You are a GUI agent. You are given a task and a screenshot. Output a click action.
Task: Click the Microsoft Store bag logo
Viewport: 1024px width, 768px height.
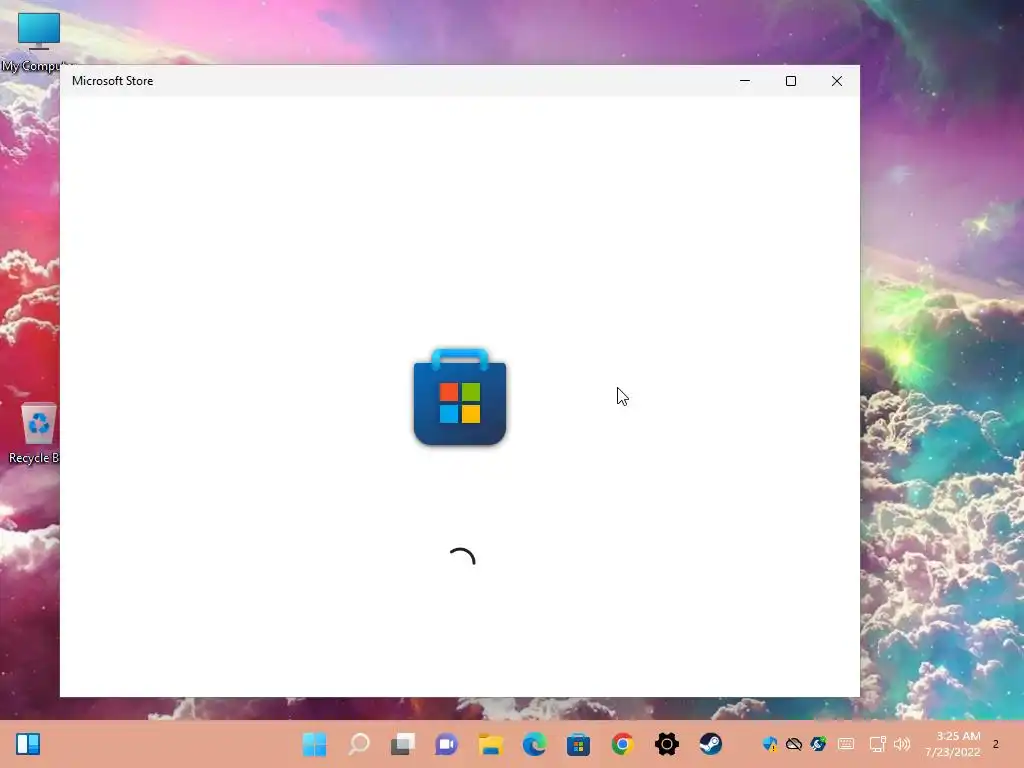[460, 396]
